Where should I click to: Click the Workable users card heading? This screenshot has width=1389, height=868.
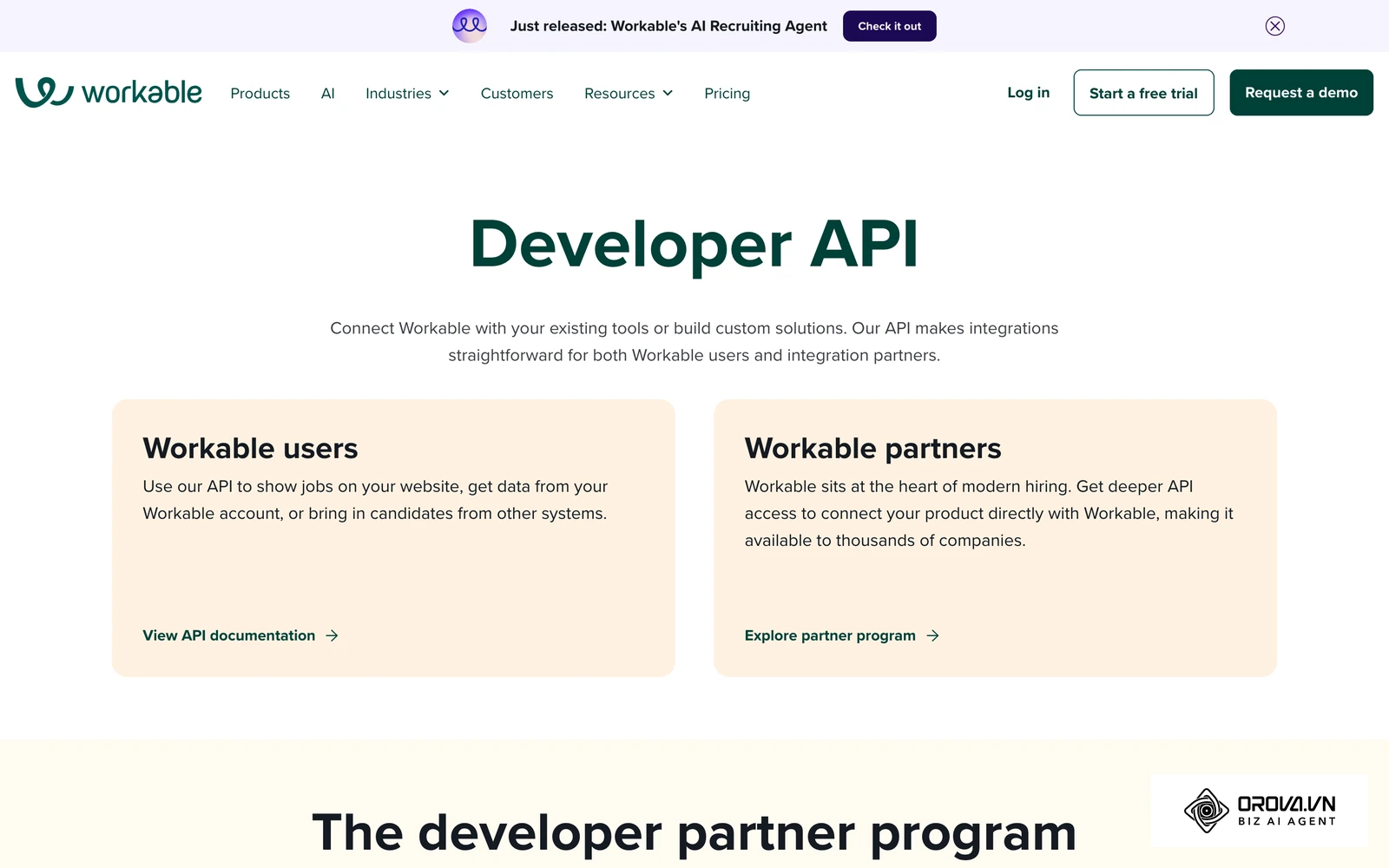pyautogui.click(x=250, y=448)
